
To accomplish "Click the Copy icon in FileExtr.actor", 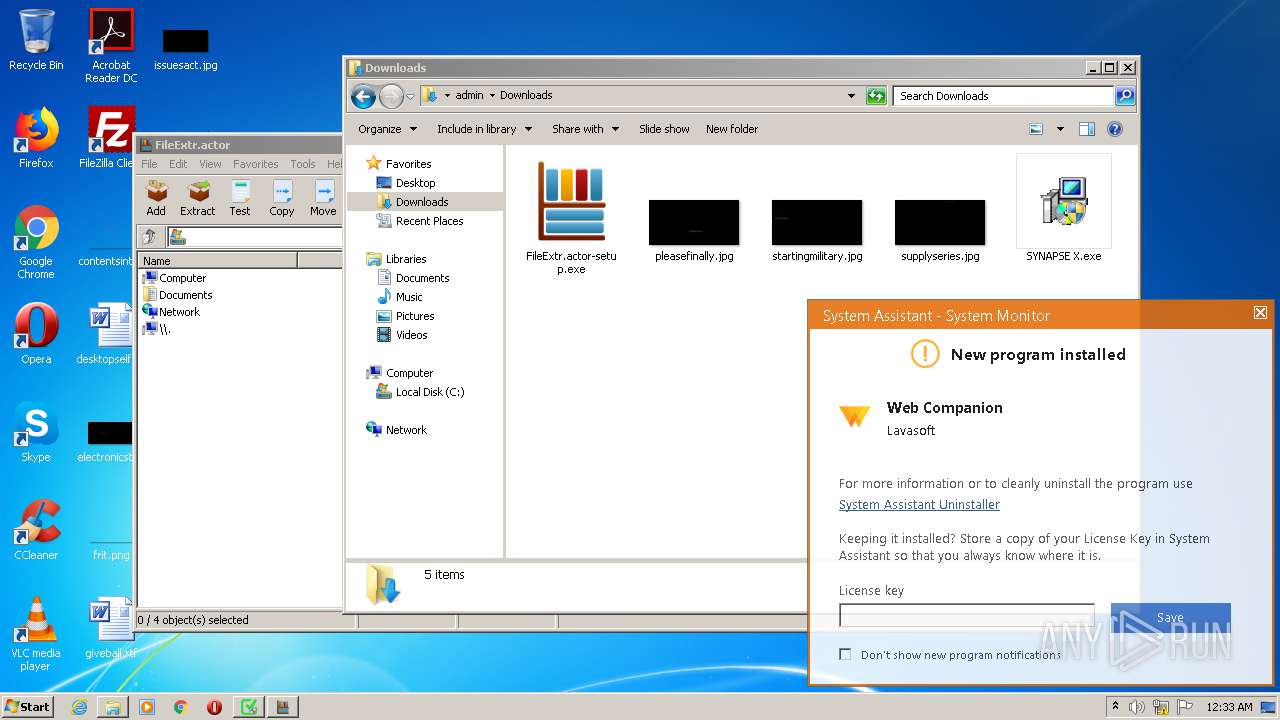I will point(282,198).
